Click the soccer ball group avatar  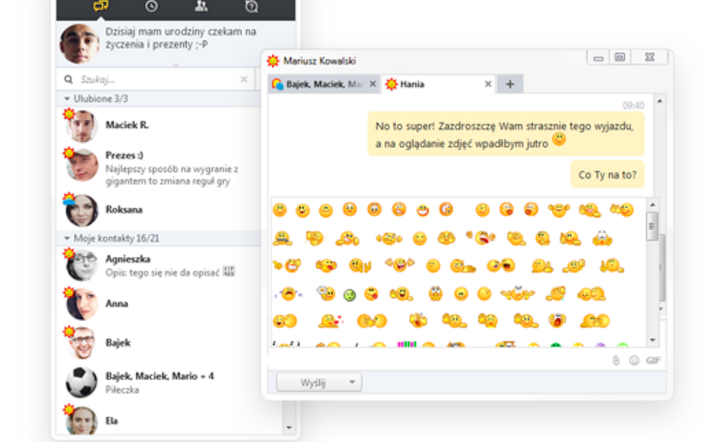point(81,382)
